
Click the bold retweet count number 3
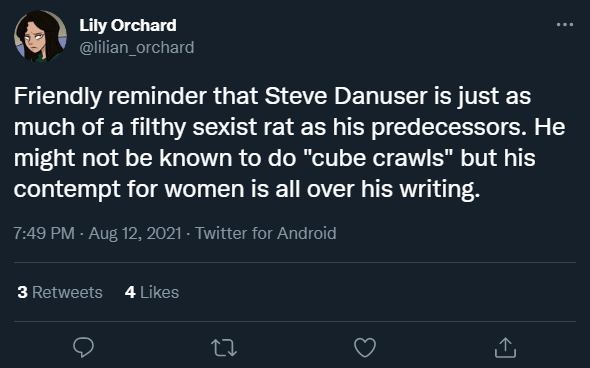pyautogui.click(x=23, y=292)
